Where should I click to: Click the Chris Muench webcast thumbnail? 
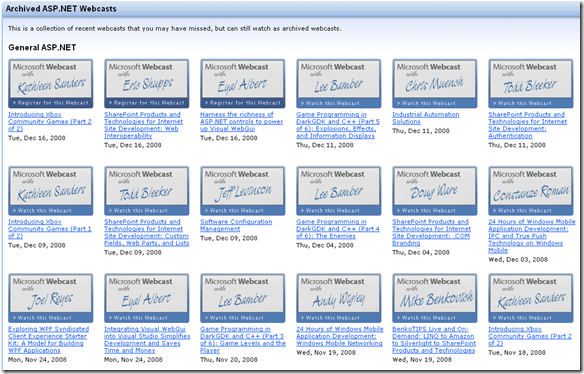point(435,83)
